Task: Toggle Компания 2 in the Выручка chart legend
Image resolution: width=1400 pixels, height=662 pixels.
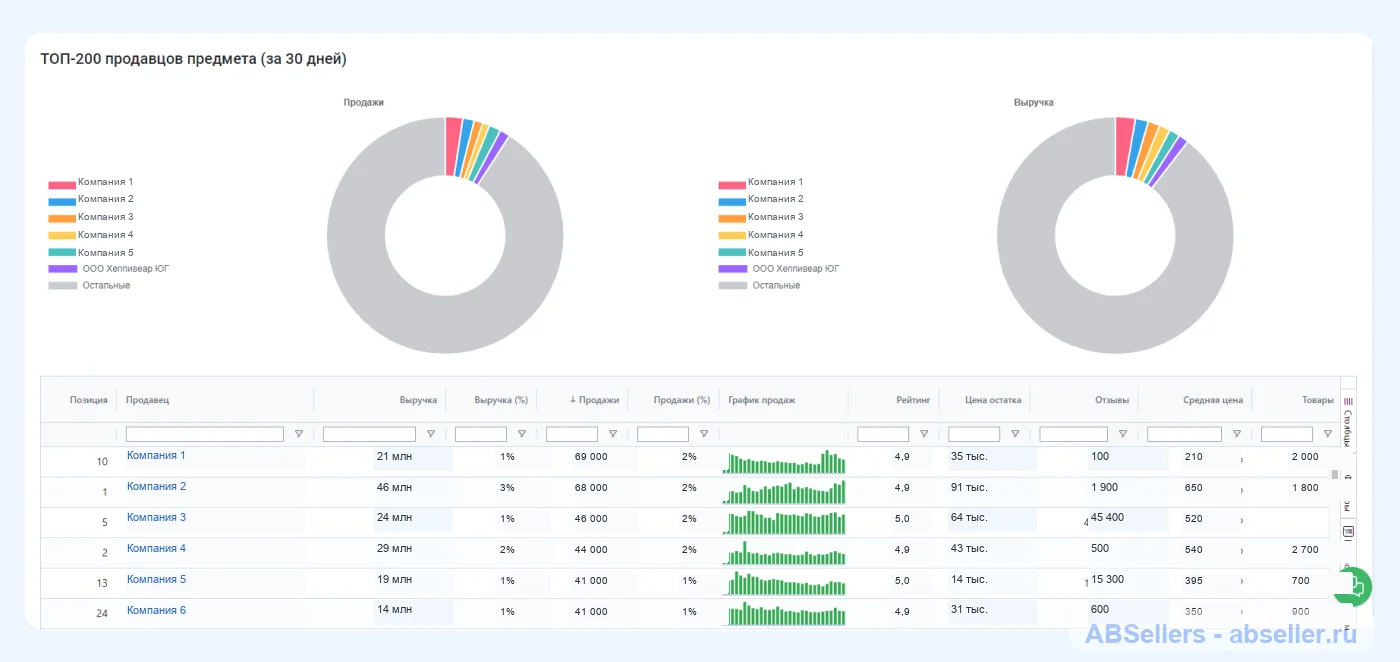Action: [x=761, y=200]
